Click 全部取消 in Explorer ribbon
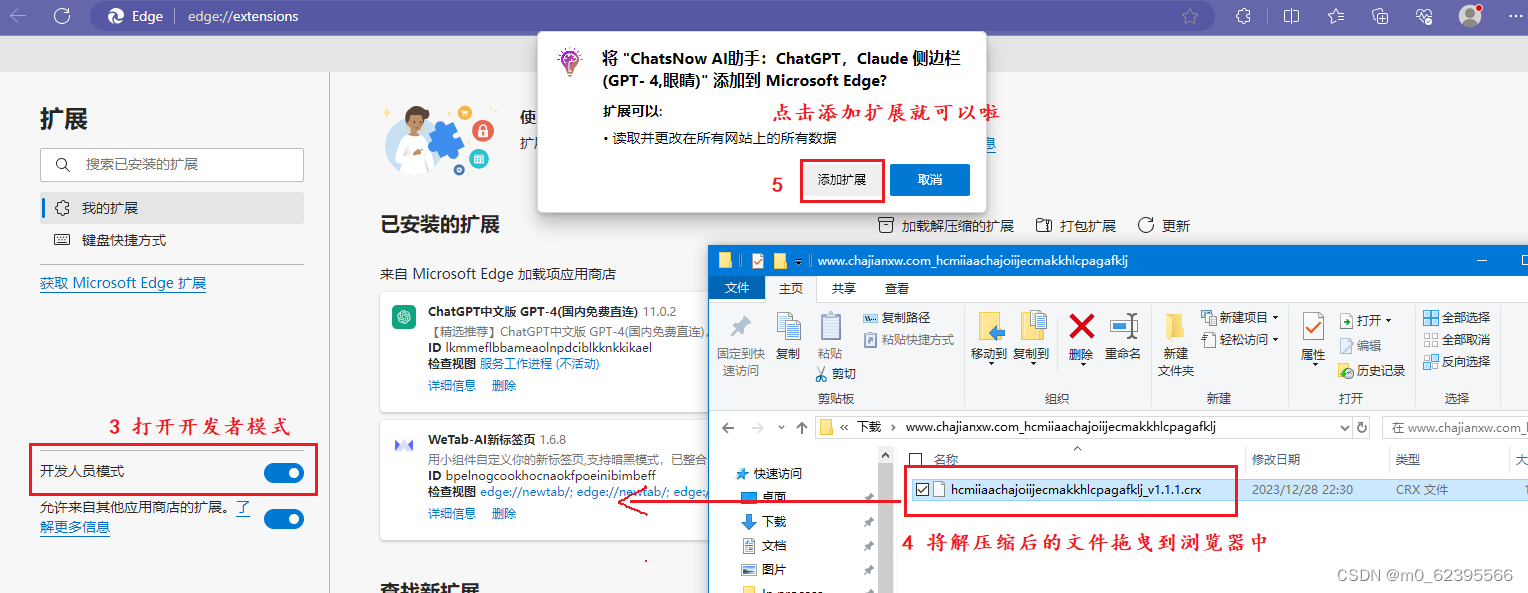This screenshot has width=1528, height=593. [x=1456, y=340]
